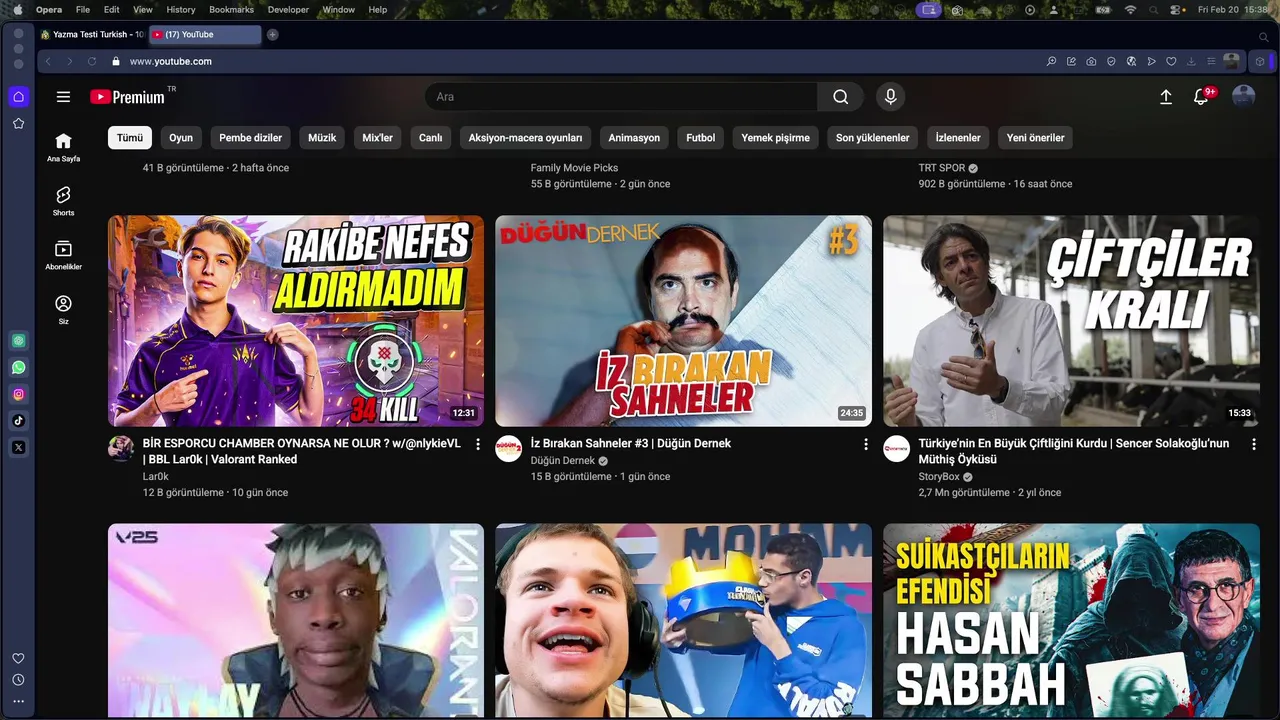Open Ana Sayfa in YouTube sidebar

click(x=63, y=147)
